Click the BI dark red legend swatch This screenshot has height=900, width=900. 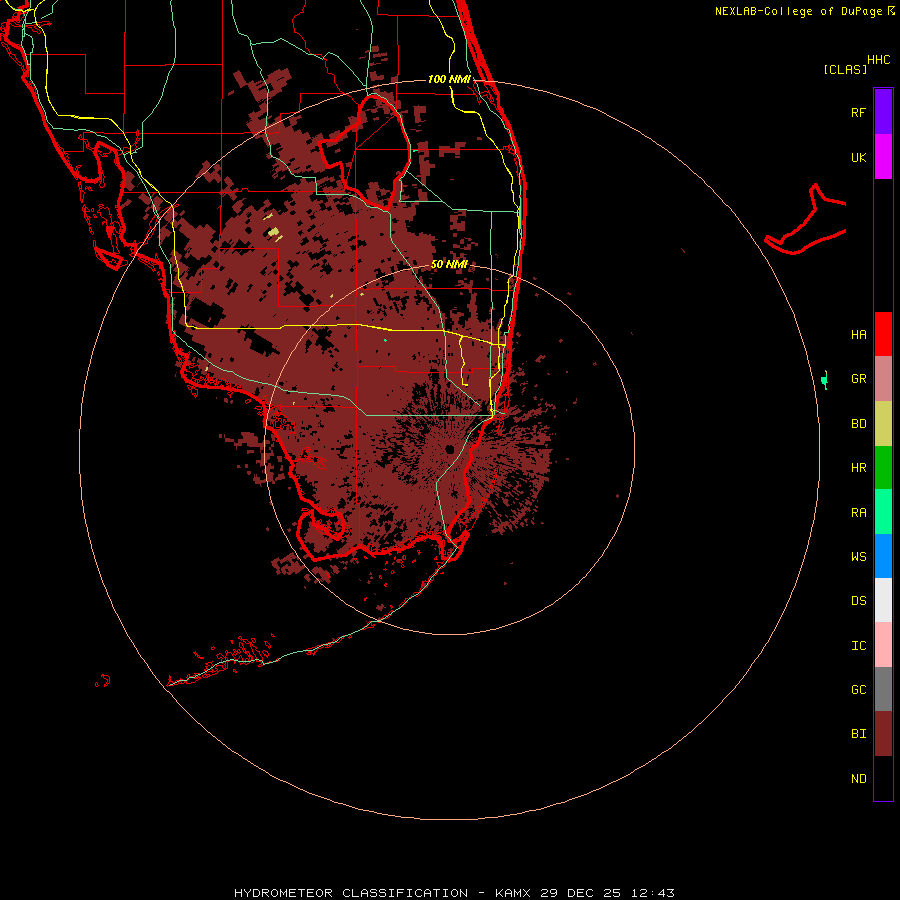click(883, 734)
